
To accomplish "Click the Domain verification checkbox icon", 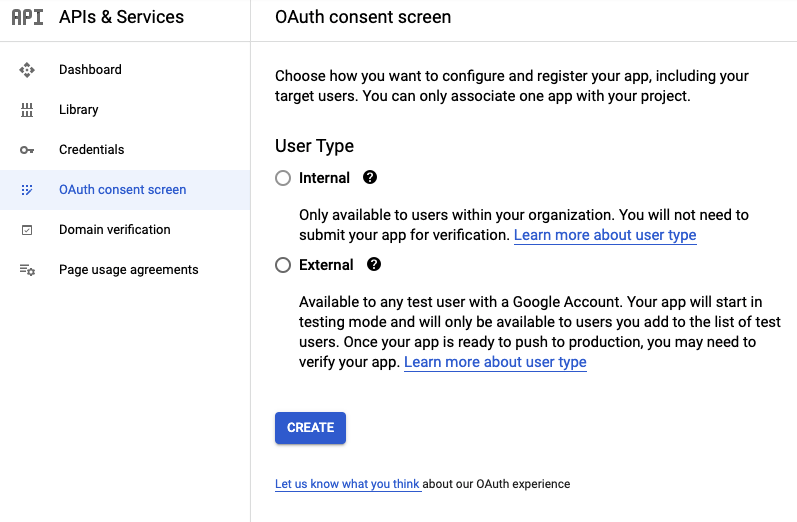I will coord(27,230).
